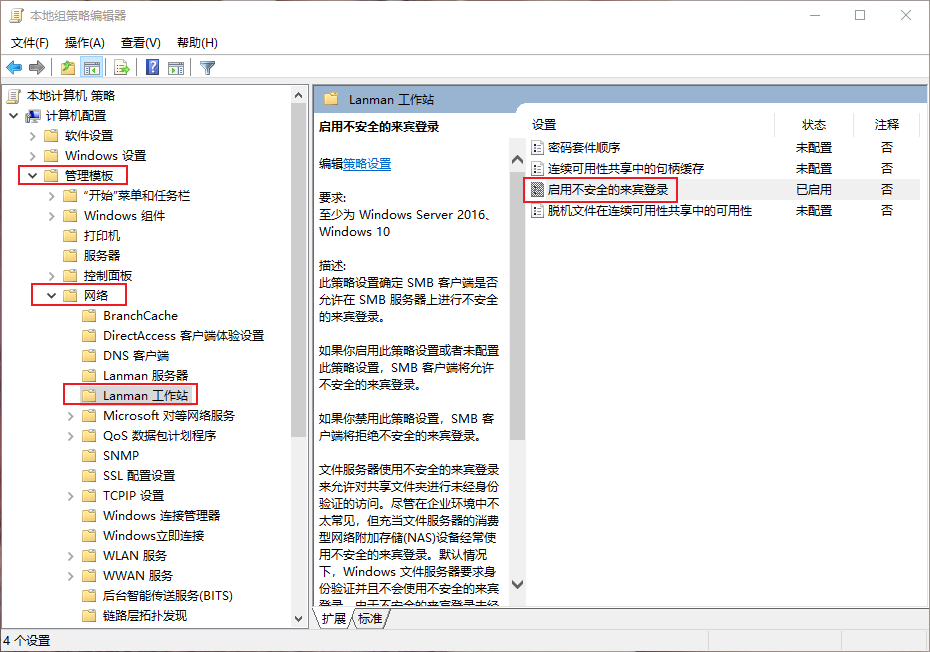Click the policy icon beside 密码套件顺序

coord(537,147)
